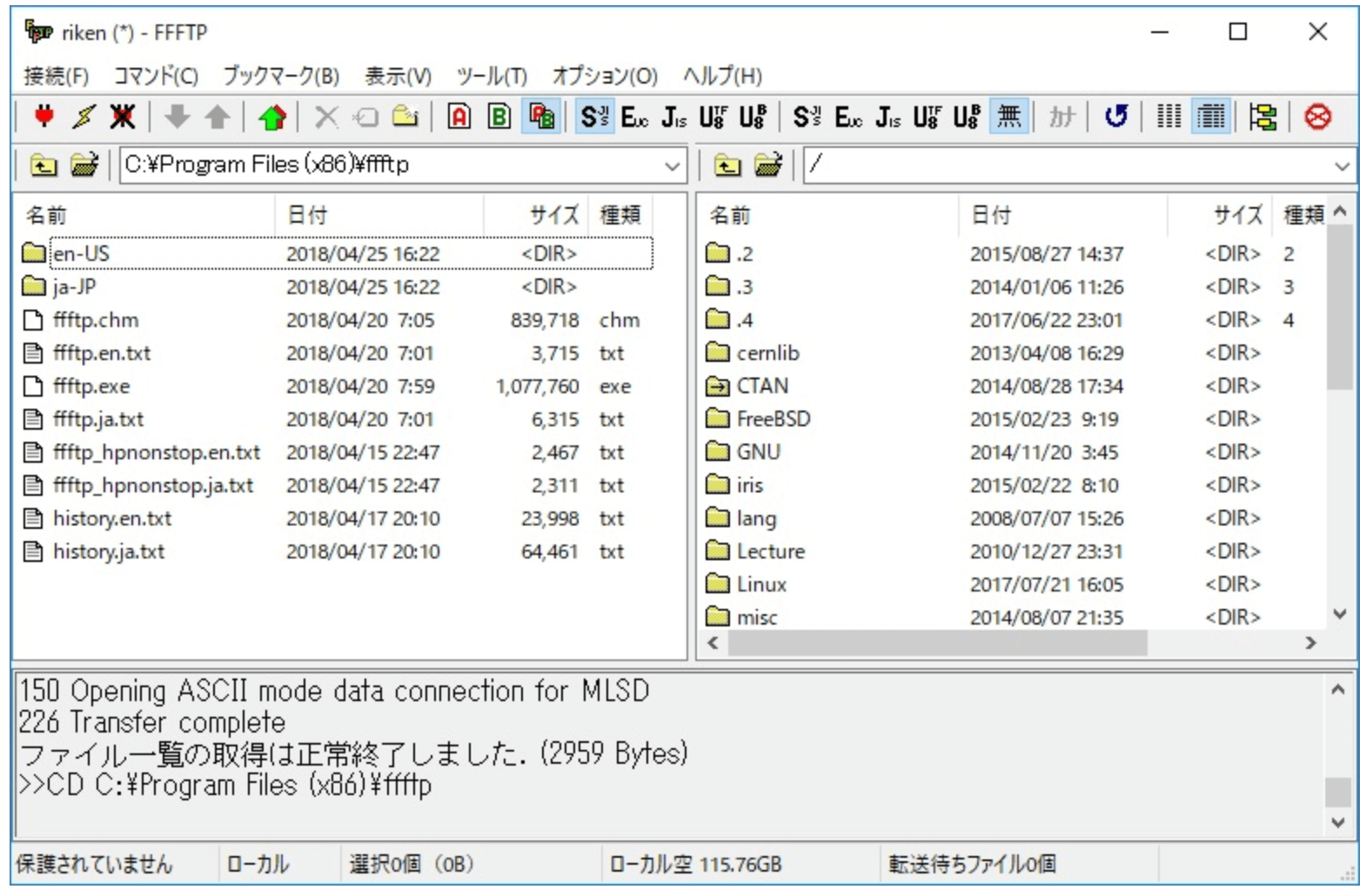Viewport: 1366px width, 896px height.
Task: Select Shift-JIS in right kanji code group
Action: 807,117
